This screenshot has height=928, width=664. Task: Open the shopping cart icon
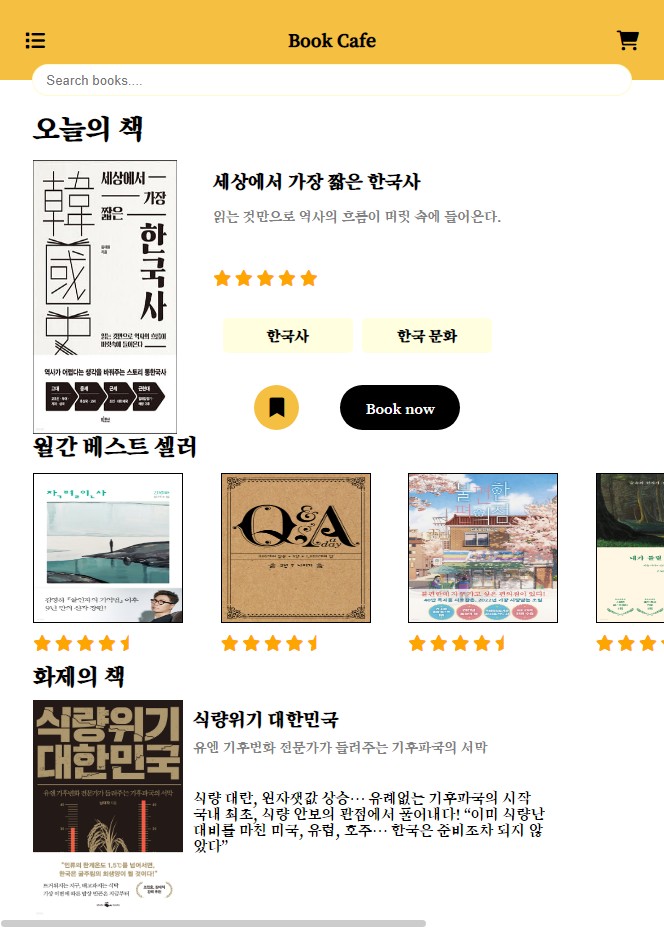627,40
